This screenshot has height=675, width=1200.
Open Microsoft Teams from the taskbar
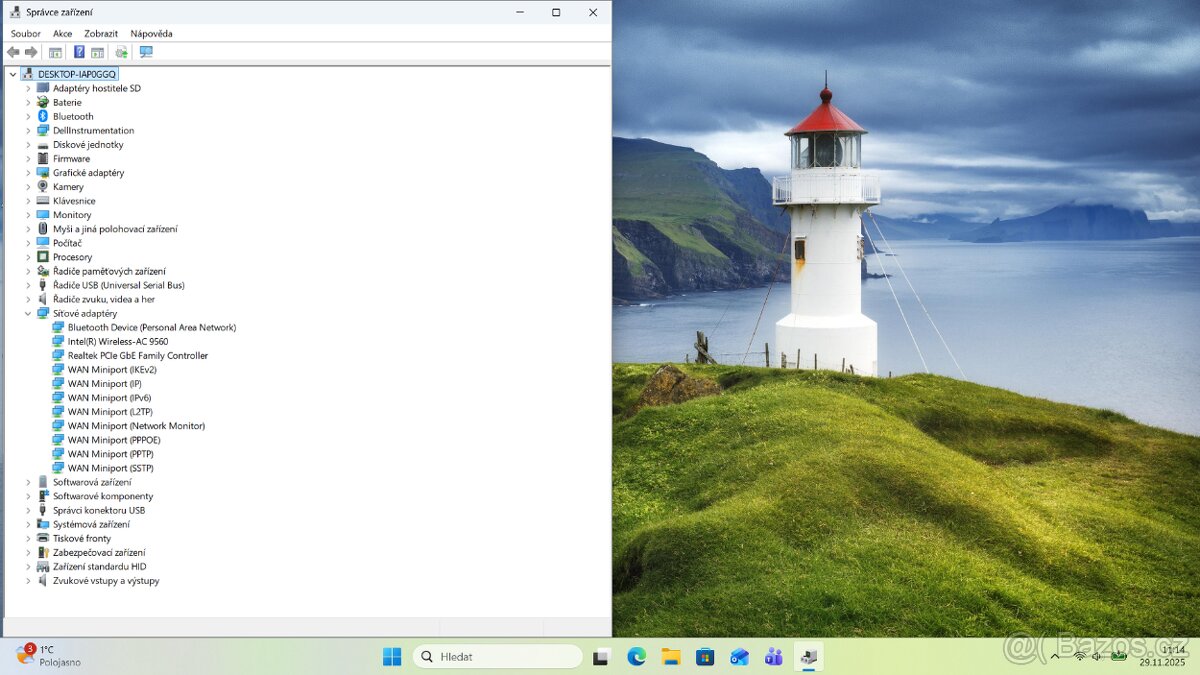click(773, 657)
